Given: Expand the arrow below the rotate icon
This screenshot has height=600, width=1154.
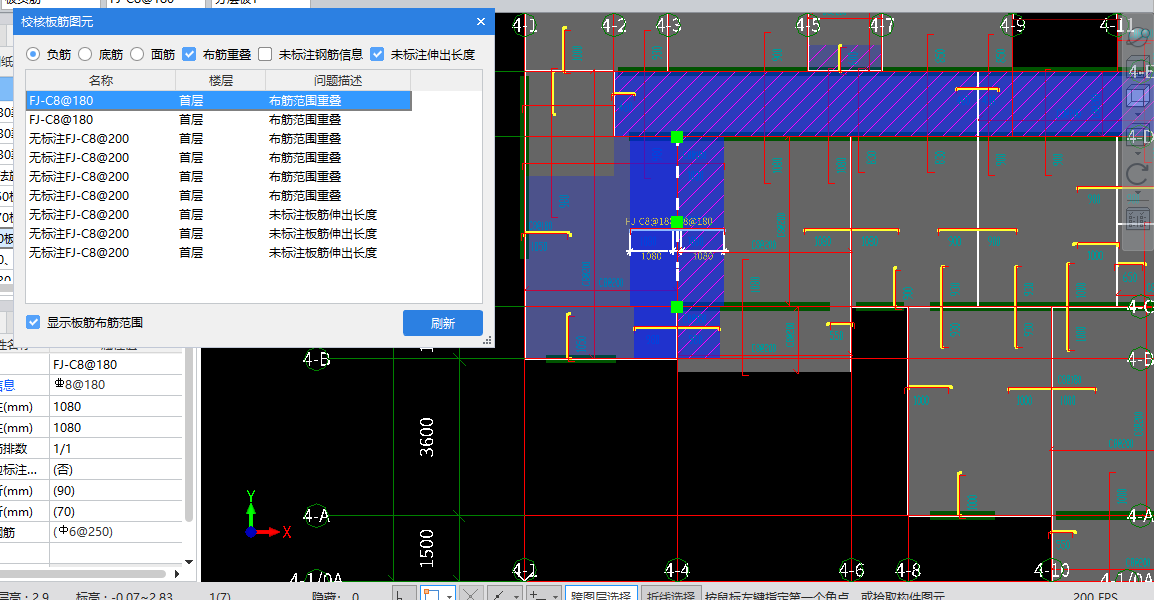Looking at the screenshot, I should [x=1138, y=194].
